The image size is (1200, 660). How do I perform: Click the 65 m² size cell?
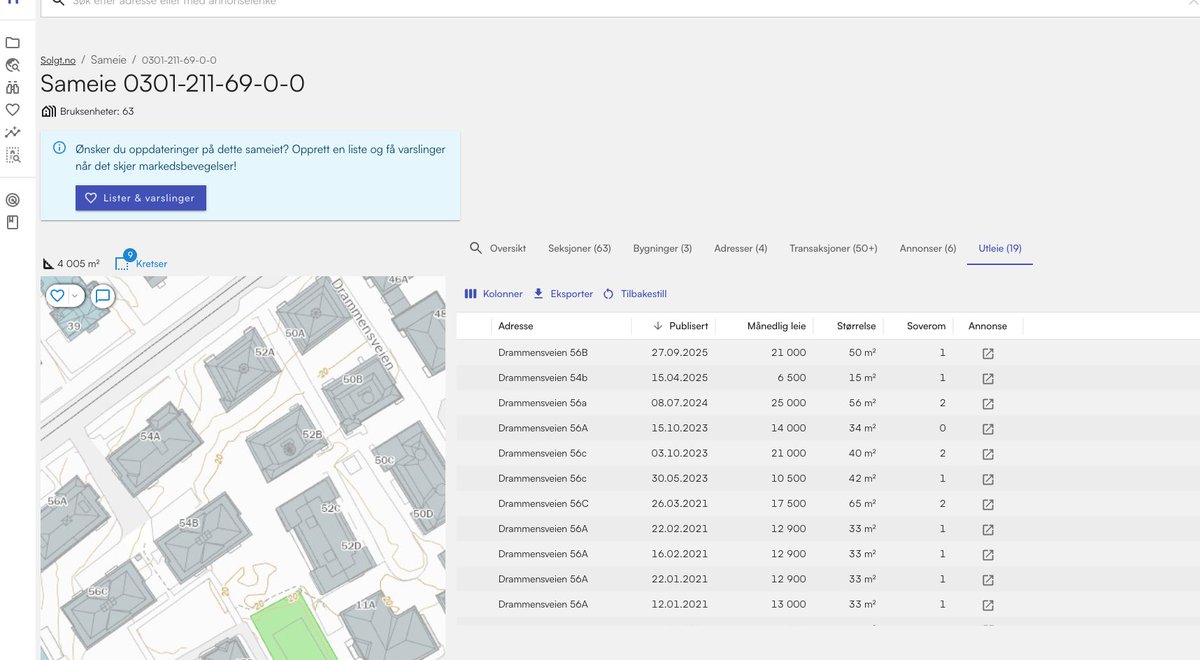(x=862, y=504)
